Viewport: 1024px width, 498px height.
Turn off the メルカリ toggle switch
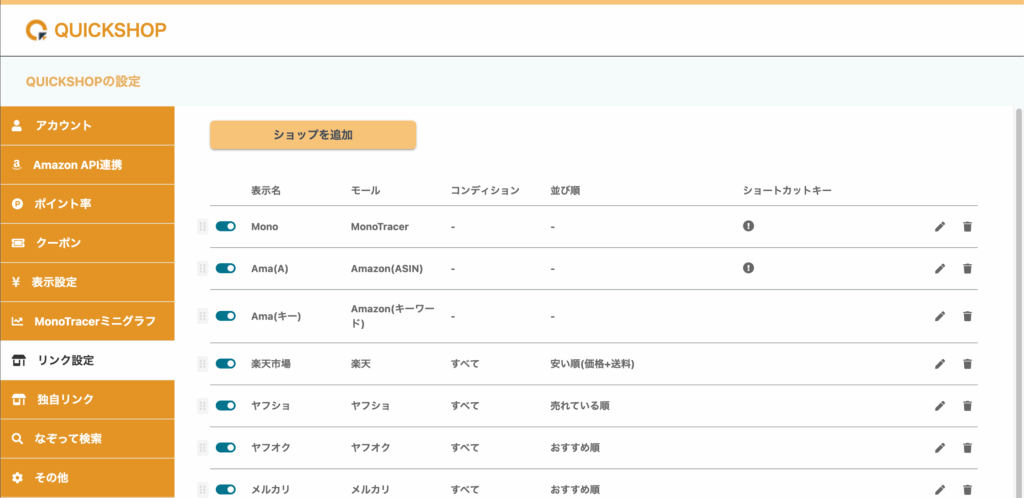pyautogui.click(x=225, y=488)
